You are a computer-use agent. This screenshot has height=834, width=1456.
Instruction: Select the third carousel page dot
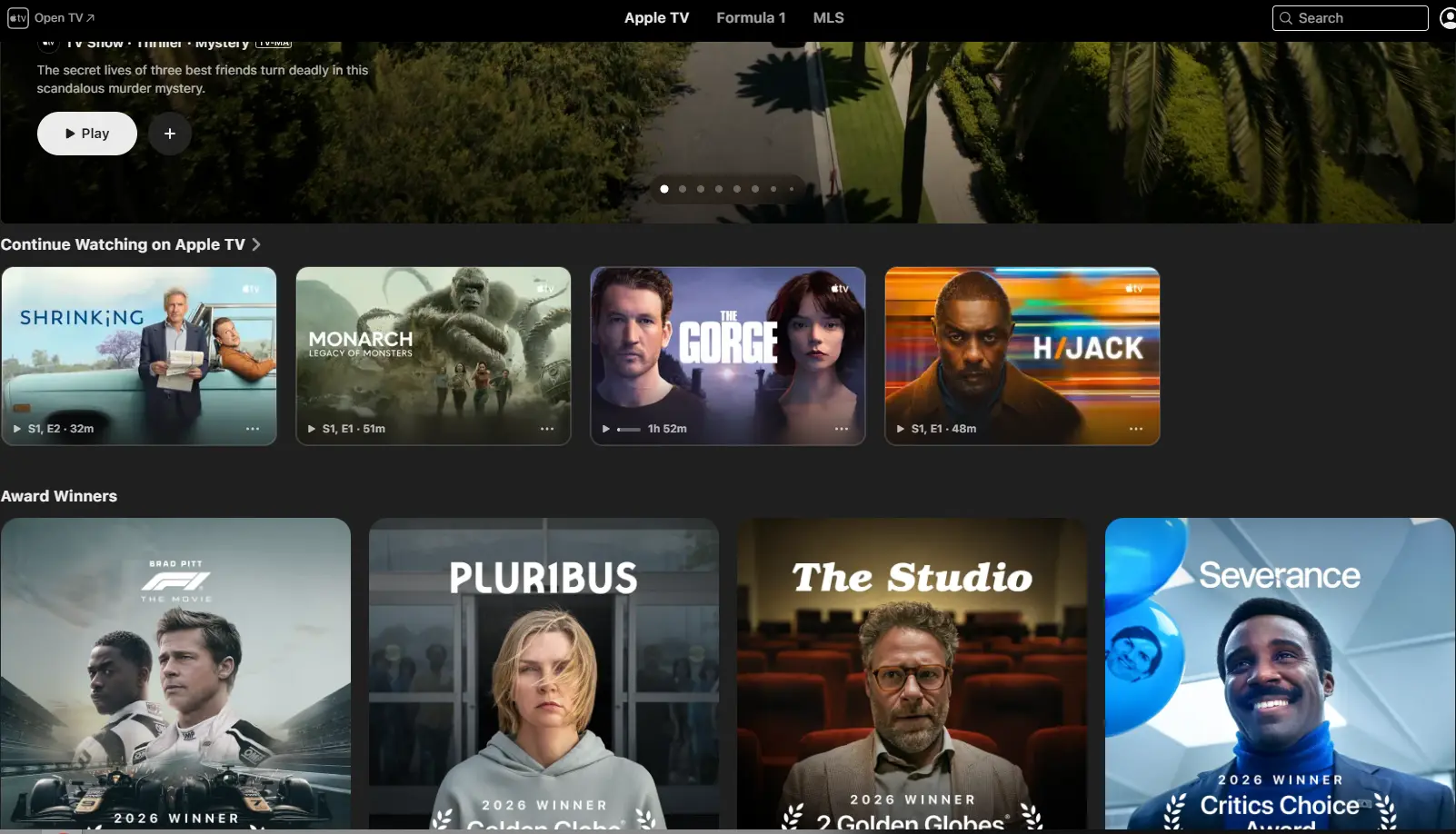click(701, 189)
